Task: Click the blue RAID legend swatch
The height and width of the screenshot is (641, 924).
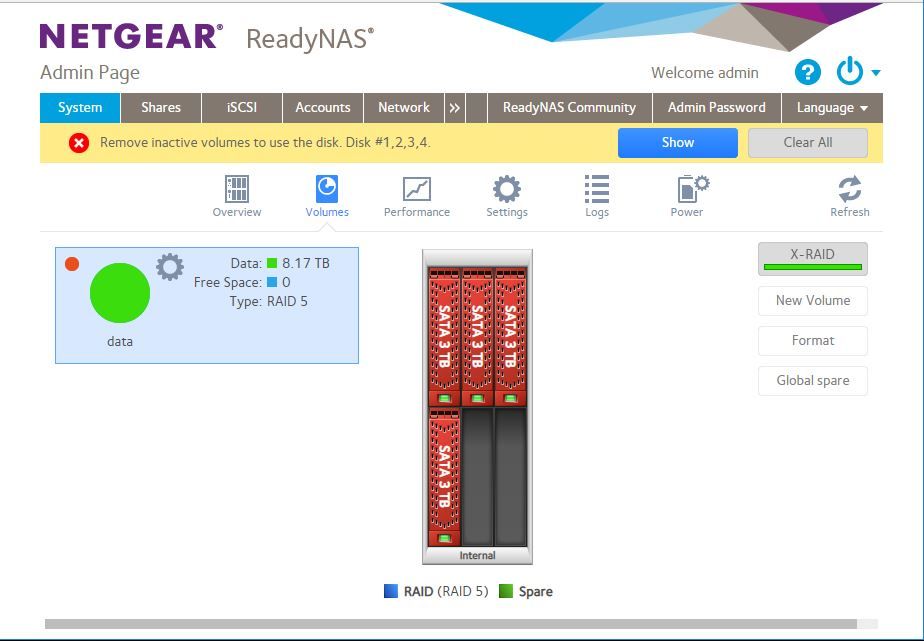Action: [391, 591]
